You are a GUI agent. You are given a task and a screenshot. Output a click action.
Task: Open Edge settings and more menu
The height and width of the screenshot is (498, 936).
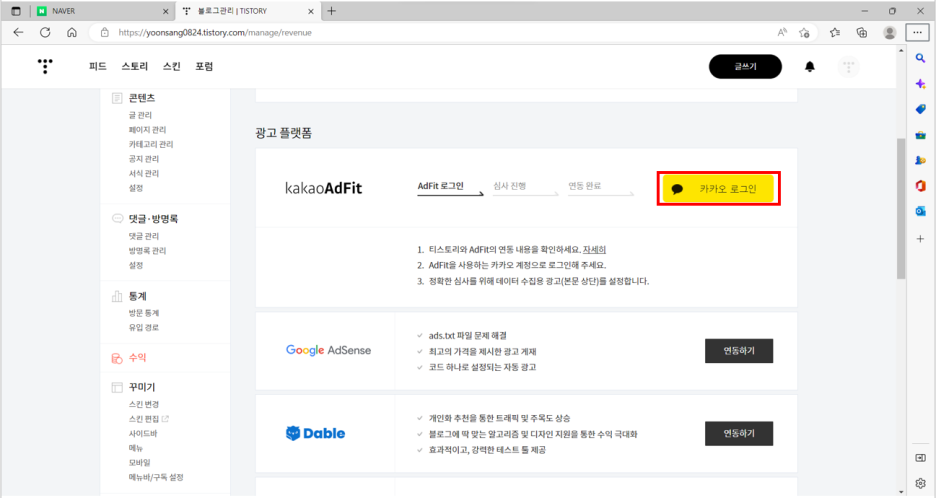(x=917, y=32)
